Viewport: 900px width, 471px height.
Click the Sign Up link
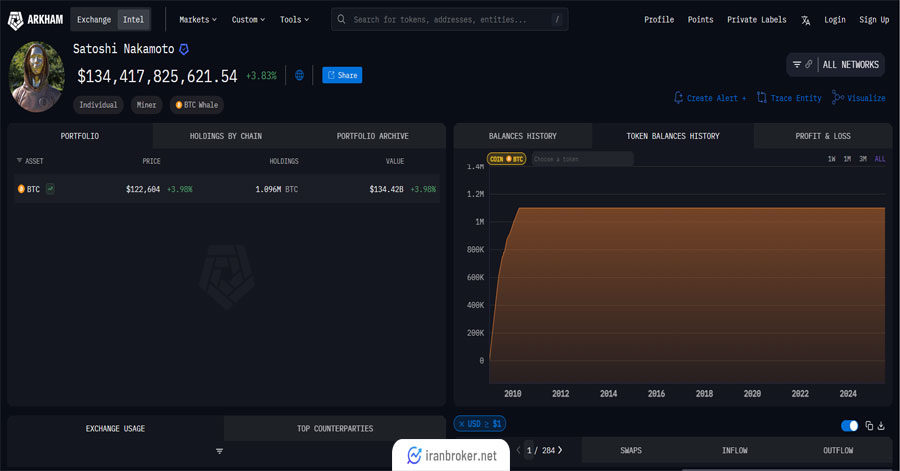tap(874, 20)
